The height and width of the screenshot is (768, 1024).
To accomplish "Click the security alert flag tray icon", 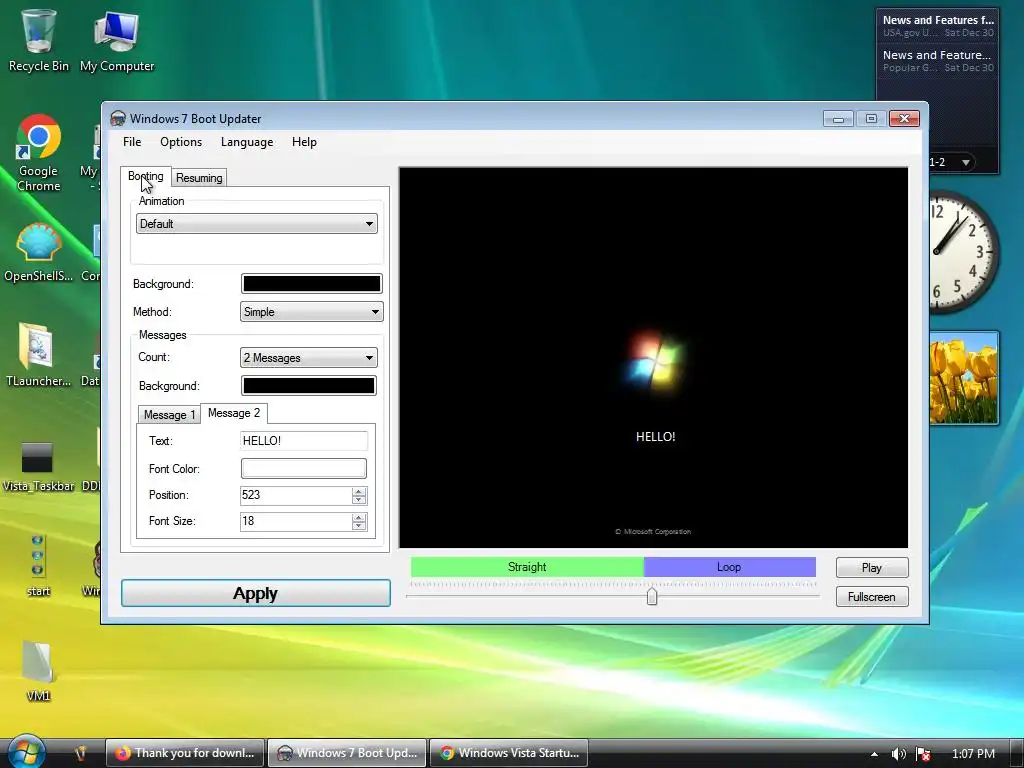I will coord(923,754).
